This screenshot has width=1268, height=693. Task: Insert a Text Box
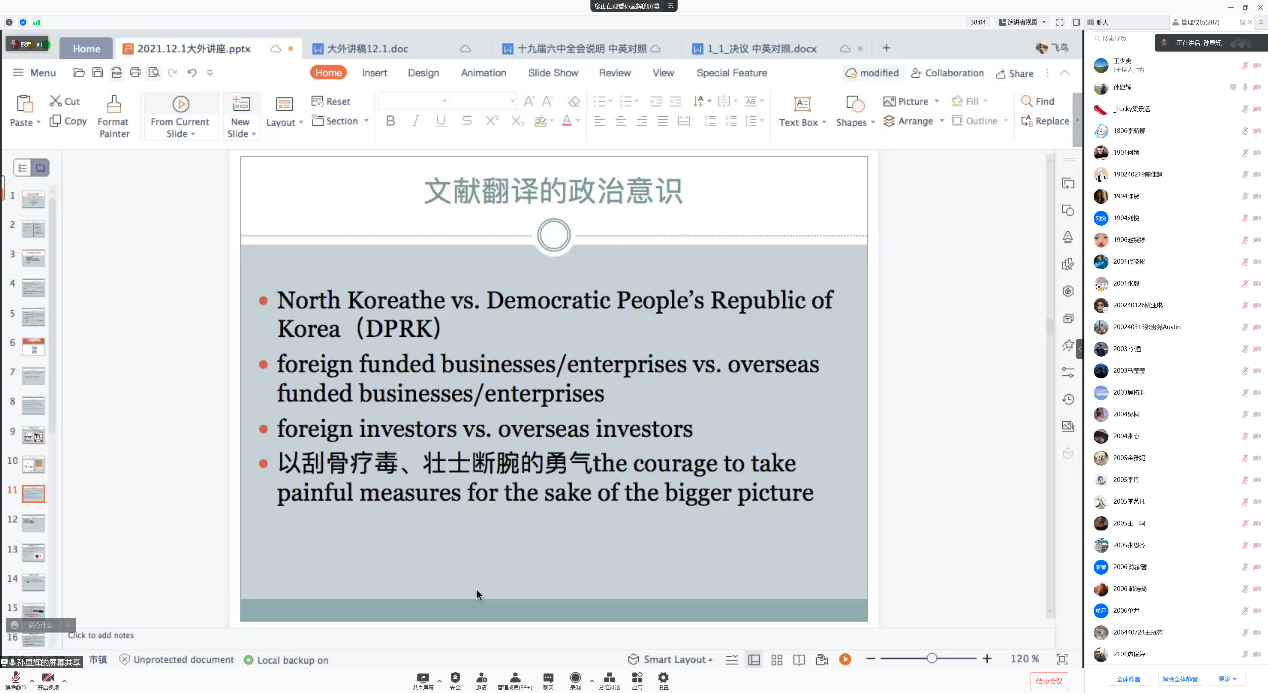pos(800,111)
